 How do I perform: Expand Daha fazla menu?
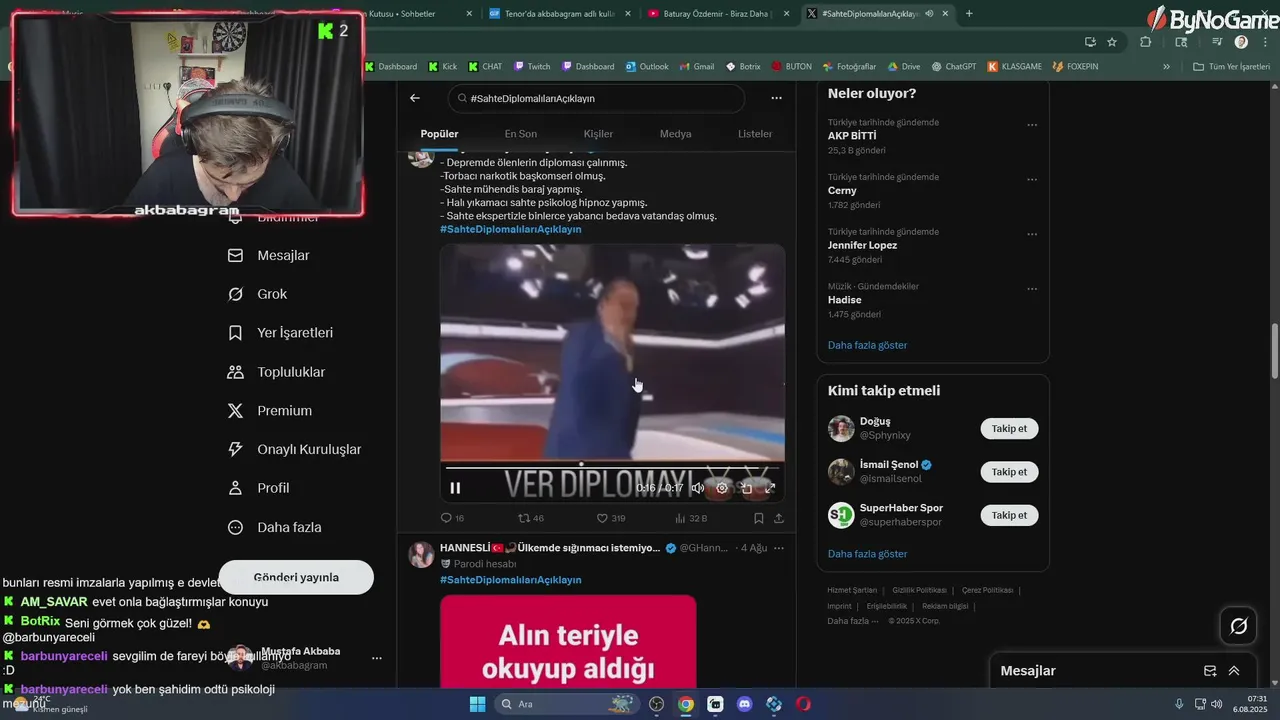pos(274,527)
